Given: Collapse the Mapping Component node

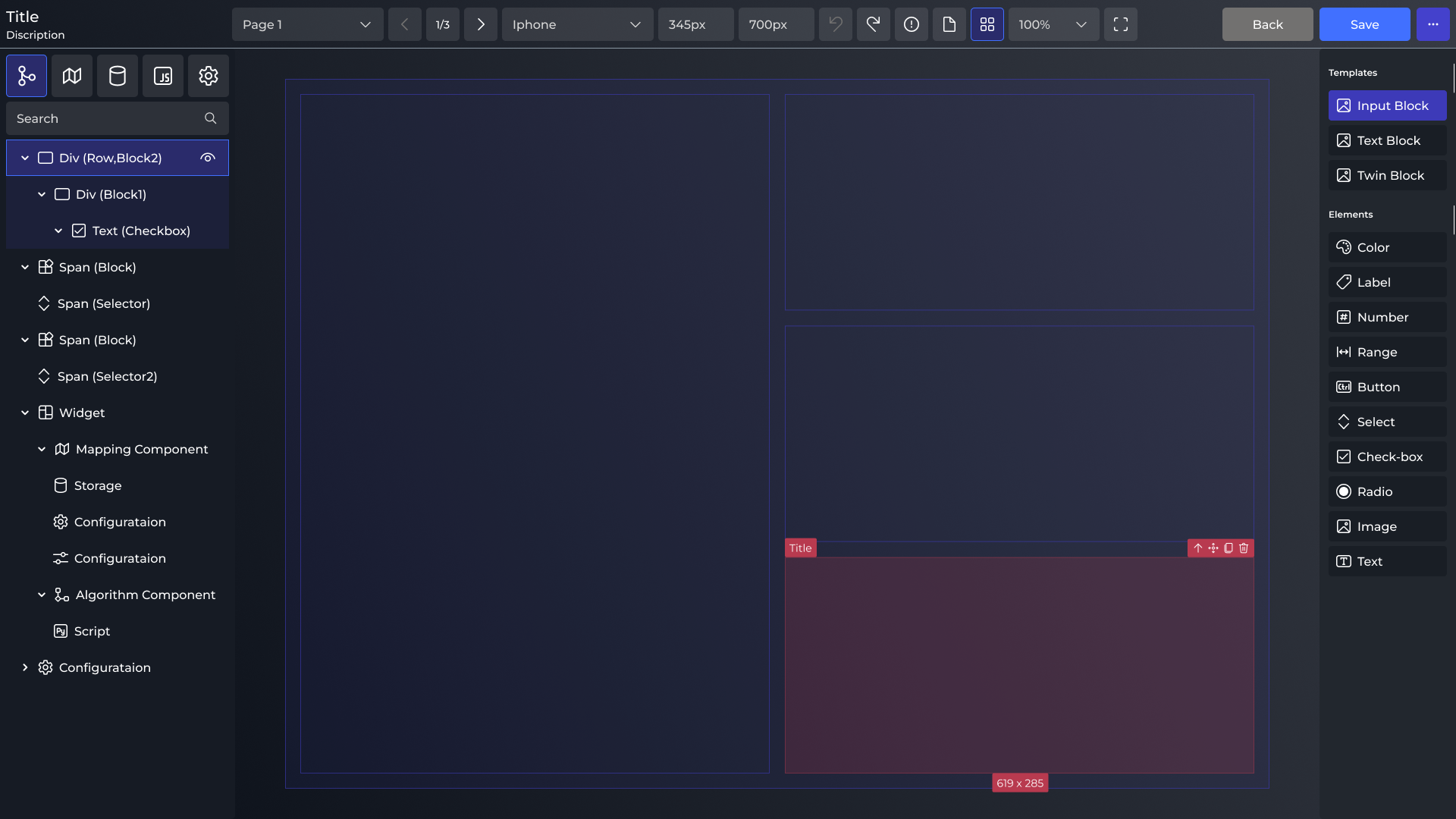Looking at the screenshot, I should point(42,449).
